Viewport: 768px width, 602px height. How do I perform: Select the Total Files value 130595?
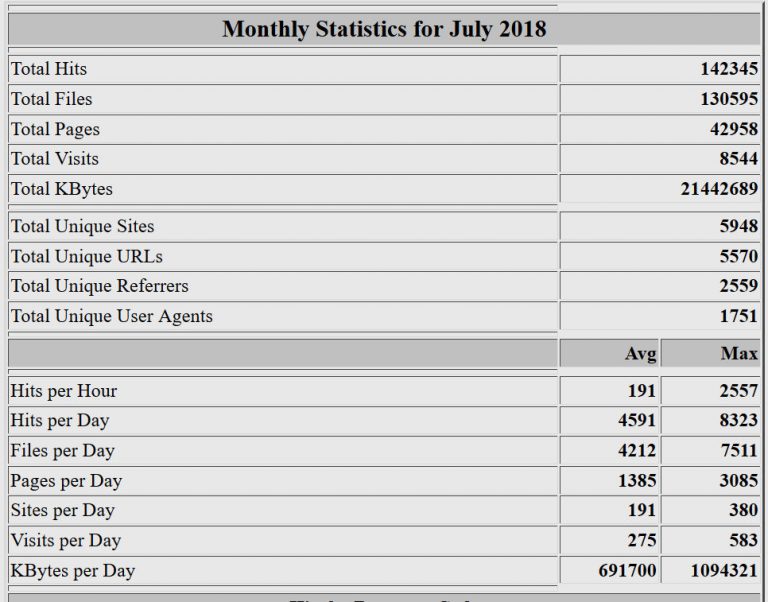[728, 99]
